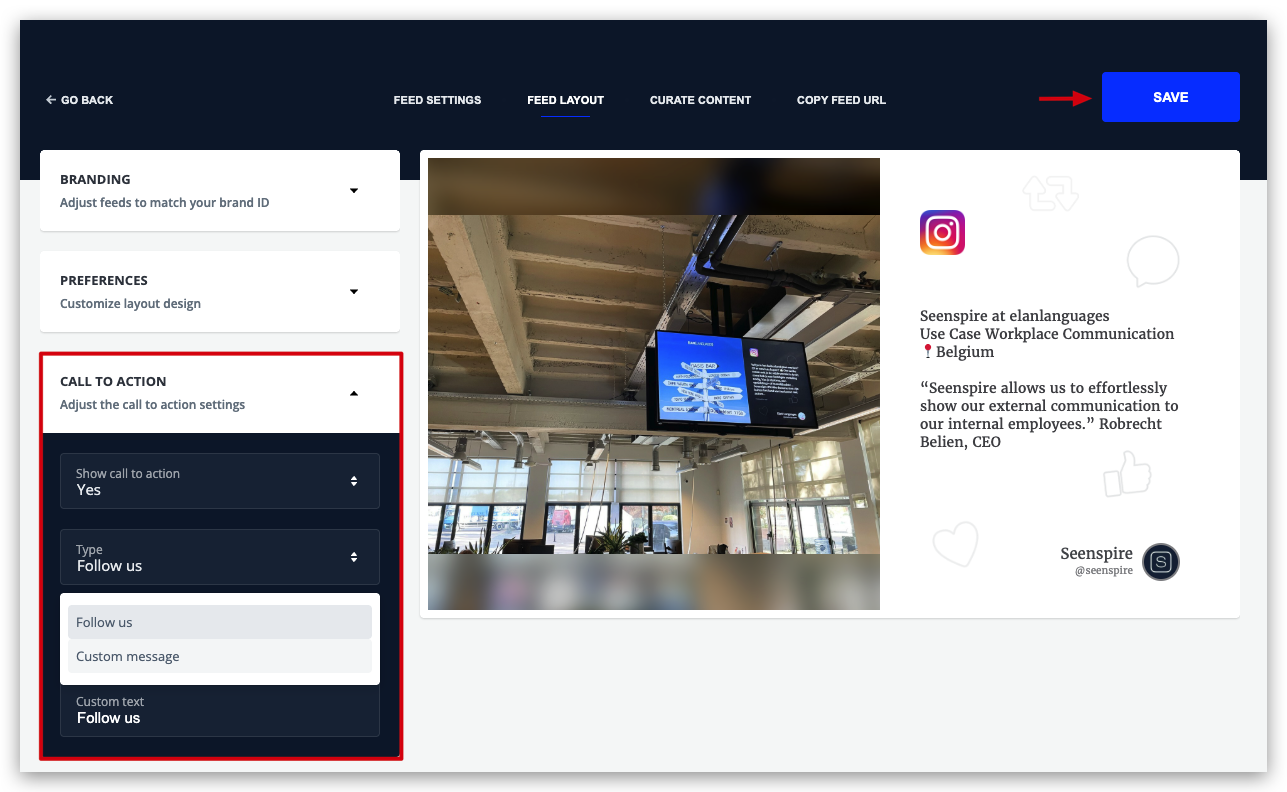Switch to the Feed Settings tab
The width and height of the screenshot is (1287, 792).
437,100
